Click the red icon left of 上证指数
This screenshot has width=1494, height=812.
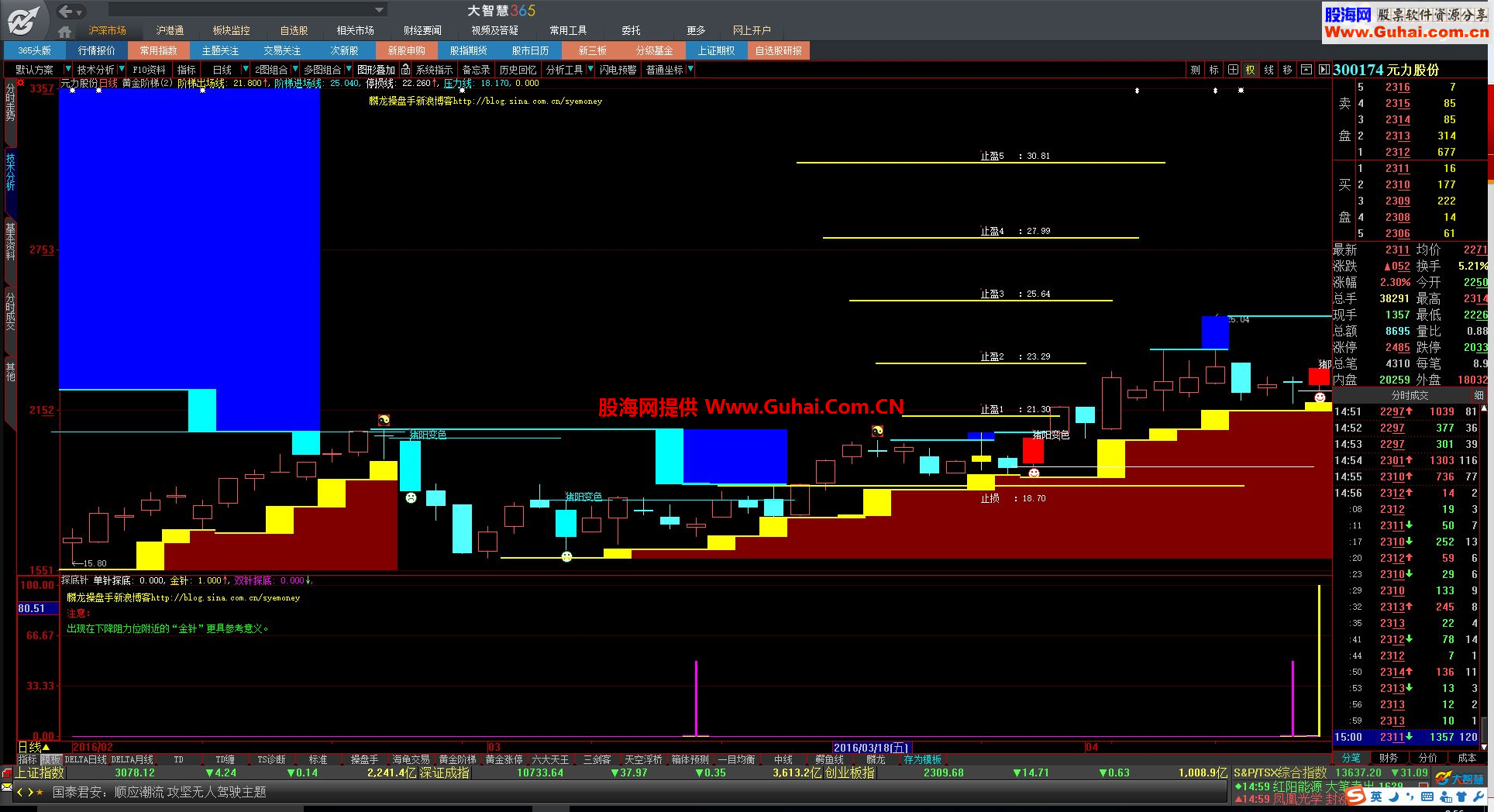pyautogui.click(x=7, y=773)
